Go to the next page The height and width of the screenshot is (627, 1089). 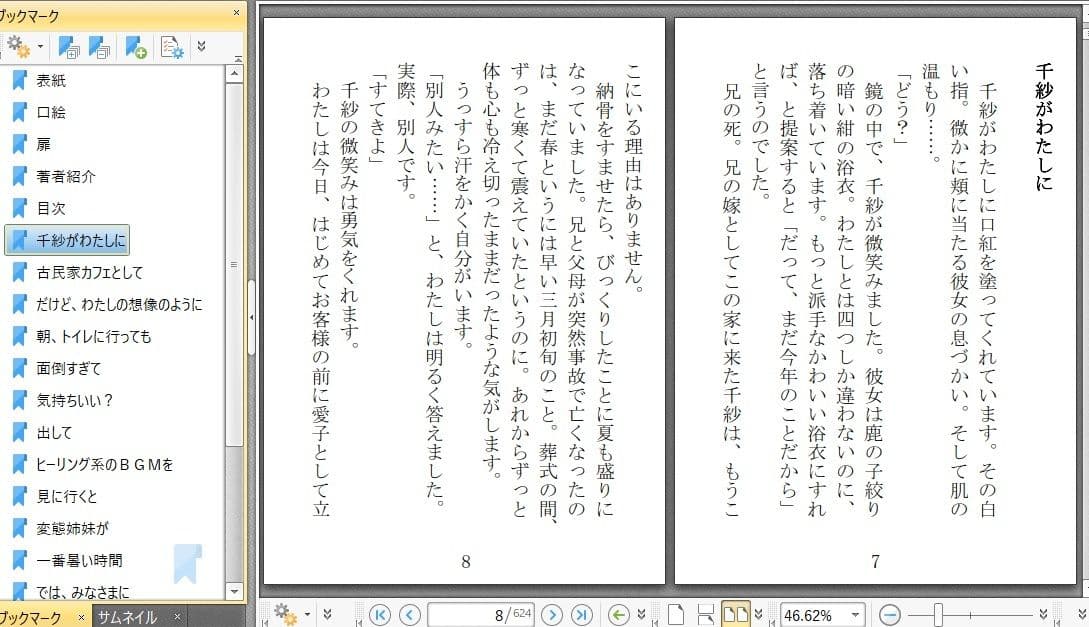pos(551,614)
